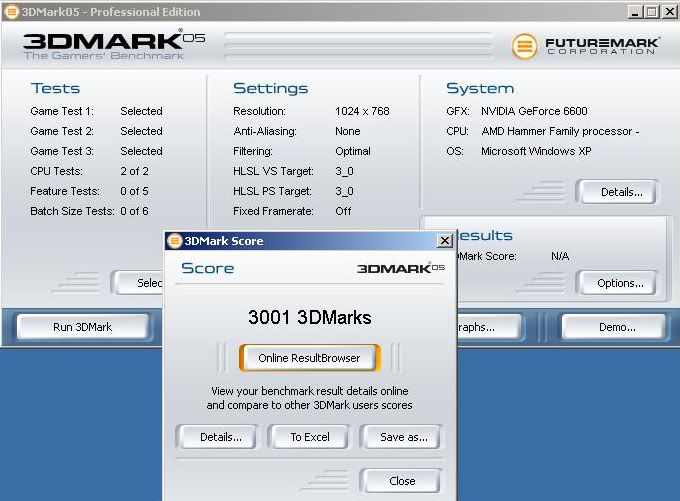Launch the Demo button
This screenshot has height=501, width=680.
pos(611,327)
